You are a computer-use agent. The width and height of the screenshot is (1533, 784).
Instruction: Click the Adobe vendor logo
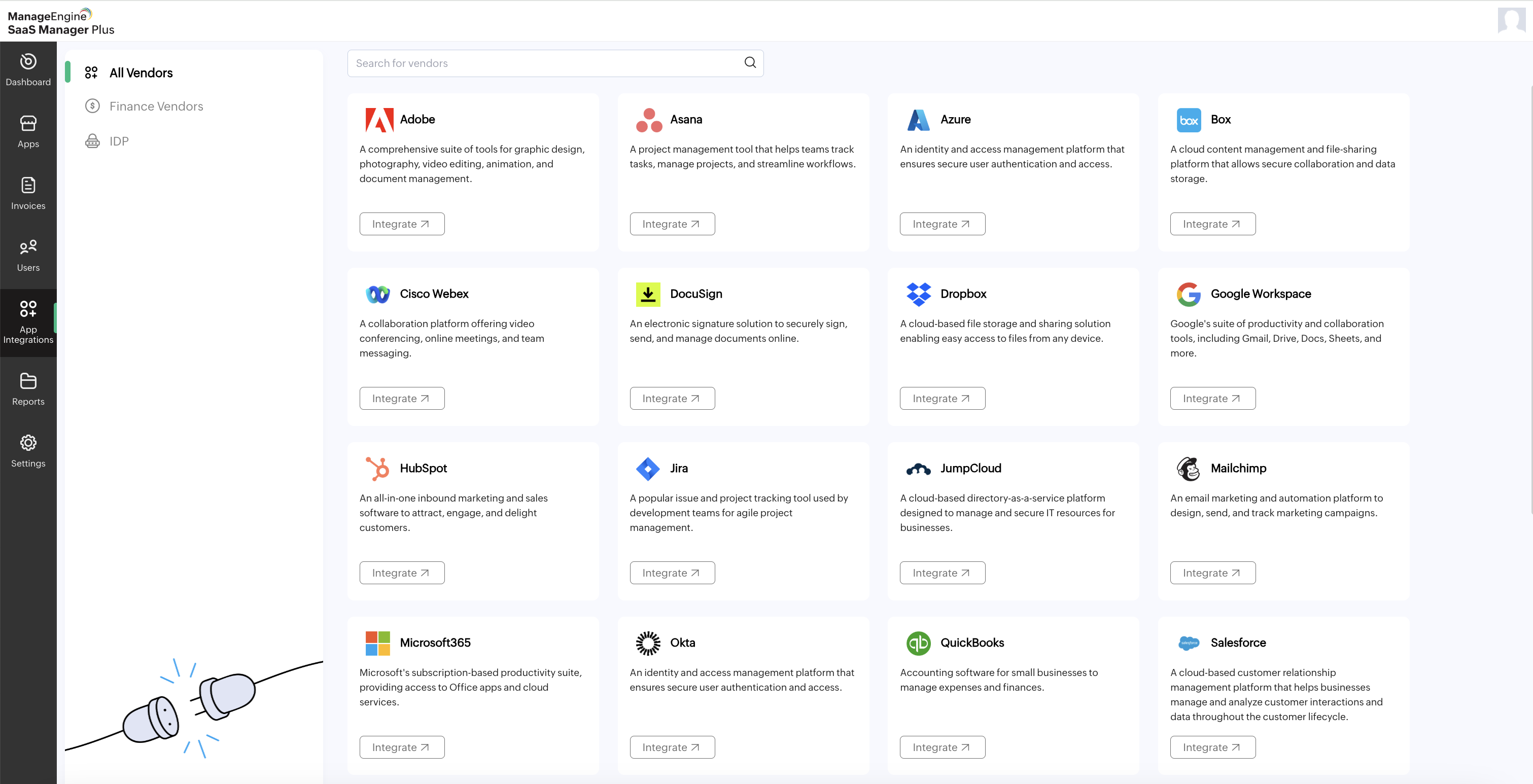379,120
